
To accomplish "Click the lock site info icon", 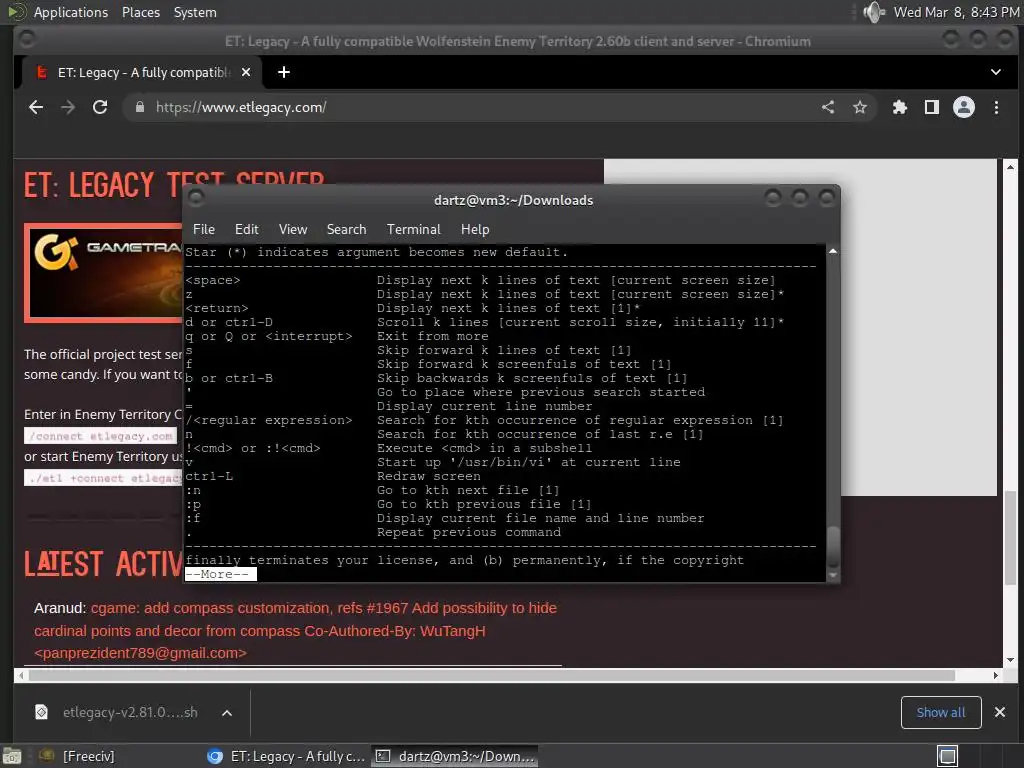I will [140, 107].
